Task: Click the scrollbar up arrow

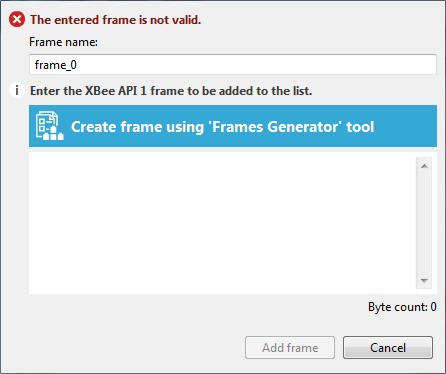Action: pos(424,166)
